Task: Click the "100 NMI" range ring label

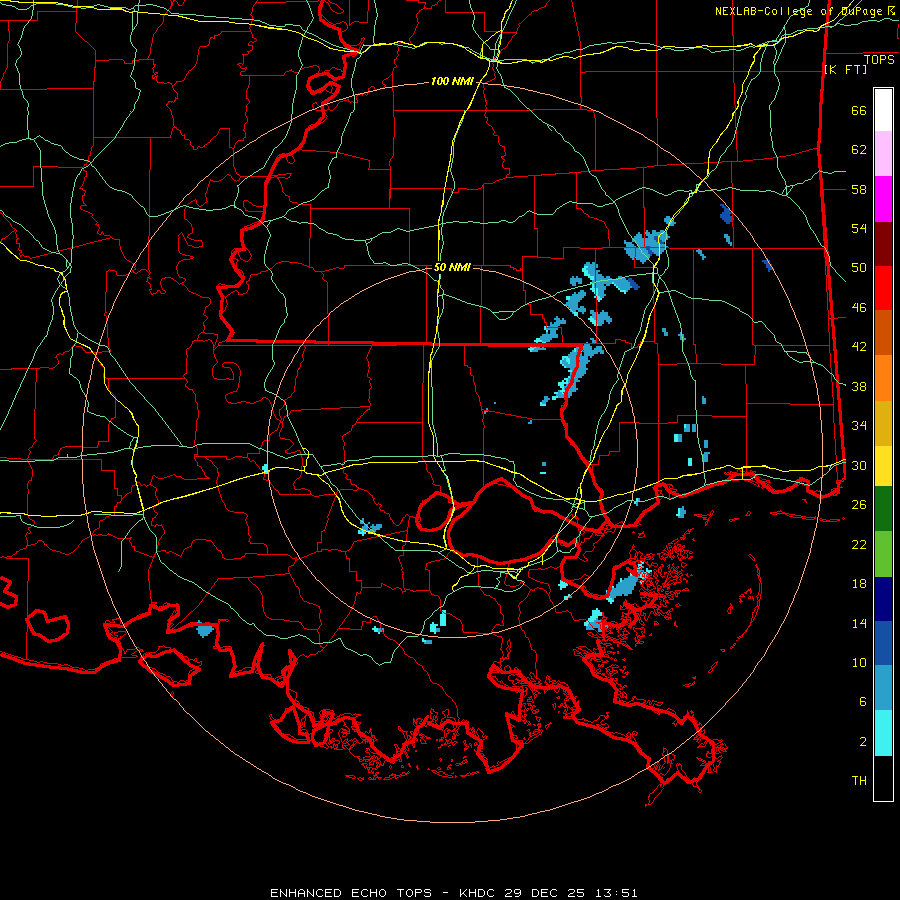Action: (x=452, y=82)
